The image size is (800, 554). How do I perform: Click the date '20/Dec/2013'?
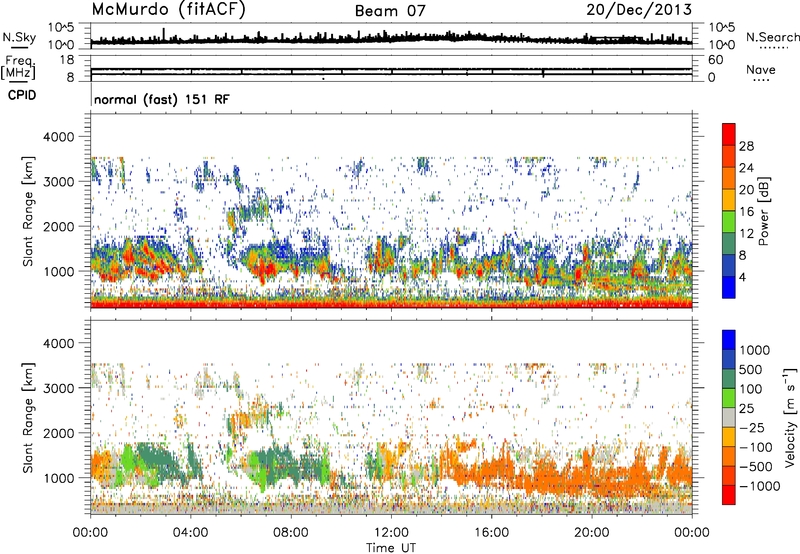[639, 10]
